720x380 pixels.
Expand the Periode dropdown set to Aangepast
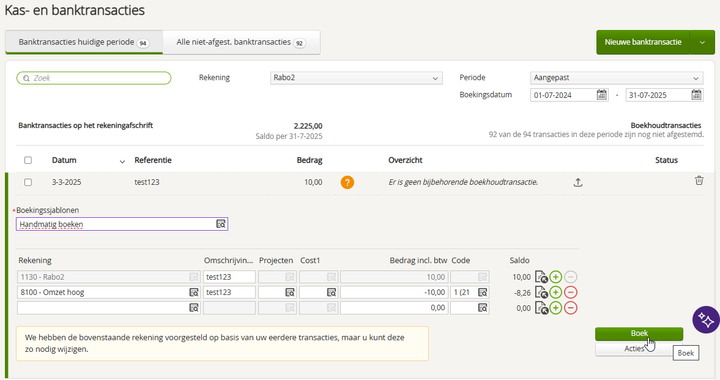coord(616,78)
